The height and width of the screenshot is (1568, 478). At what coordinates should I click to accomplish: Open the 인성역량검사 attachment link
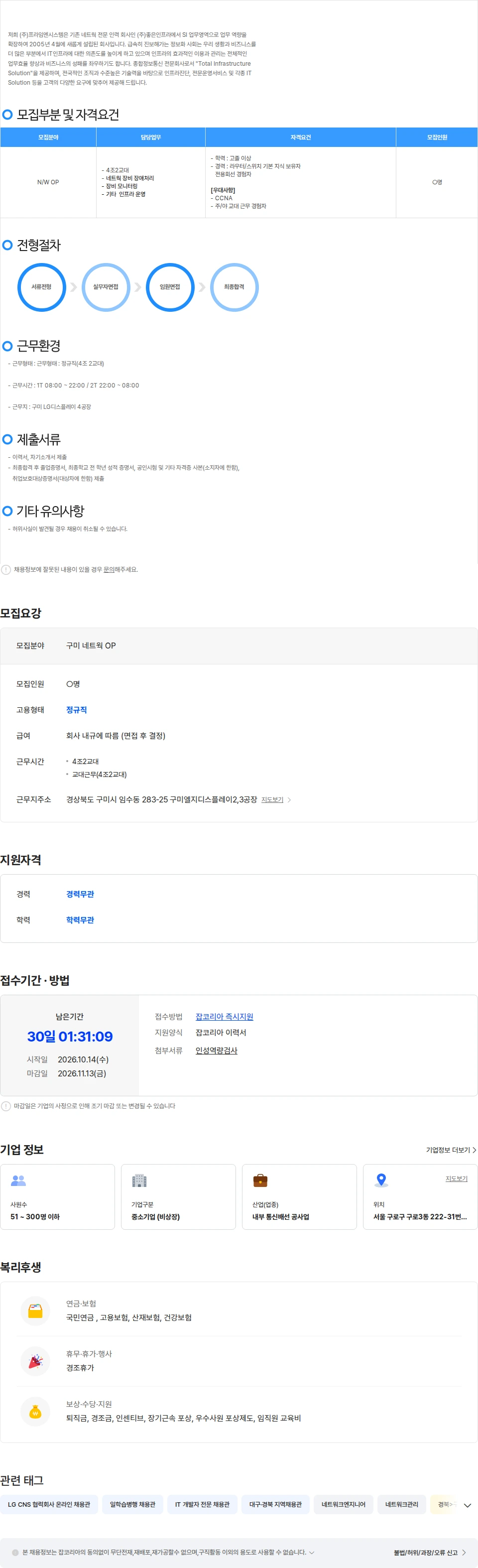[x=217, y=1050]
